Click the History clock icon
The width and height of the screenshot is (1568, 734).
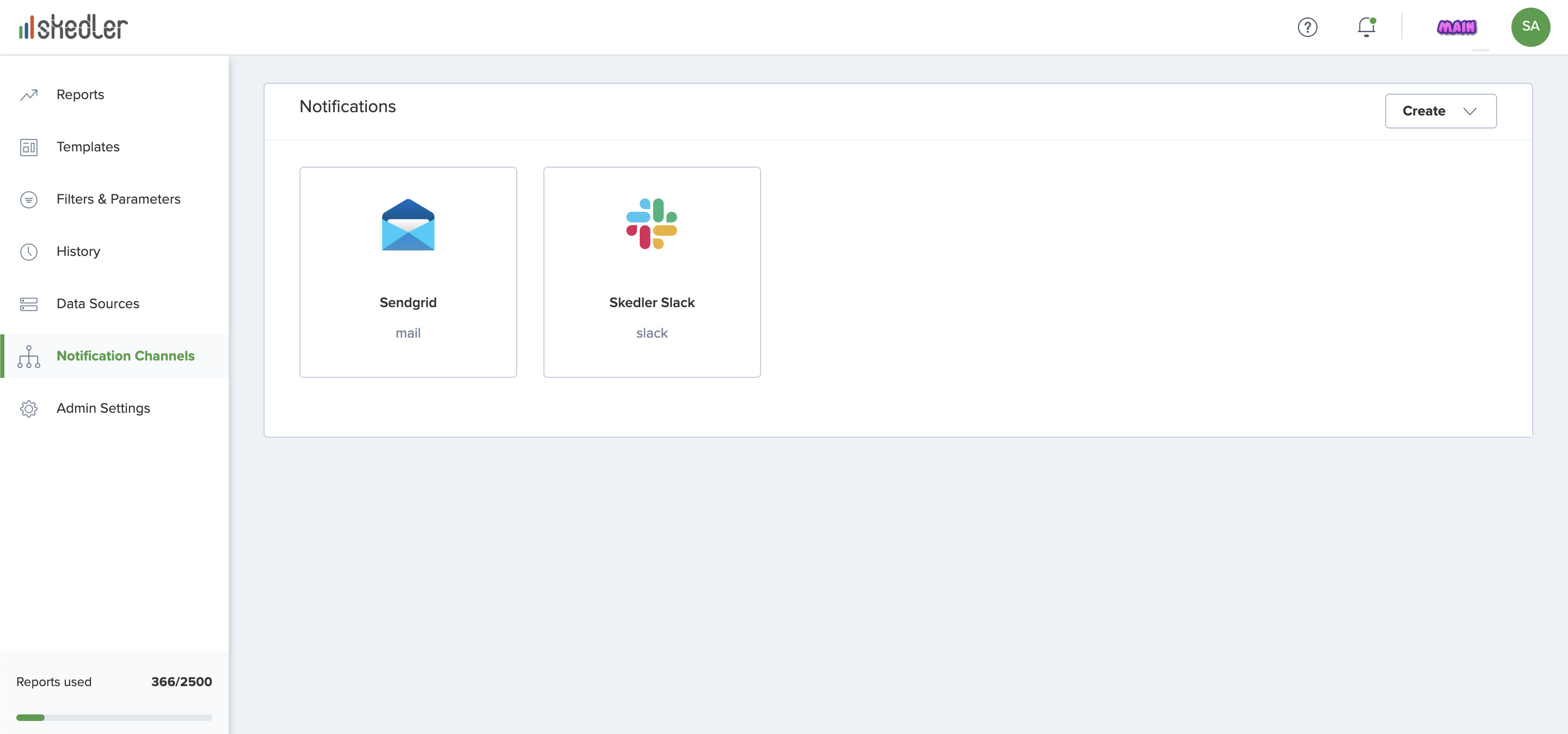pos(29,252)
